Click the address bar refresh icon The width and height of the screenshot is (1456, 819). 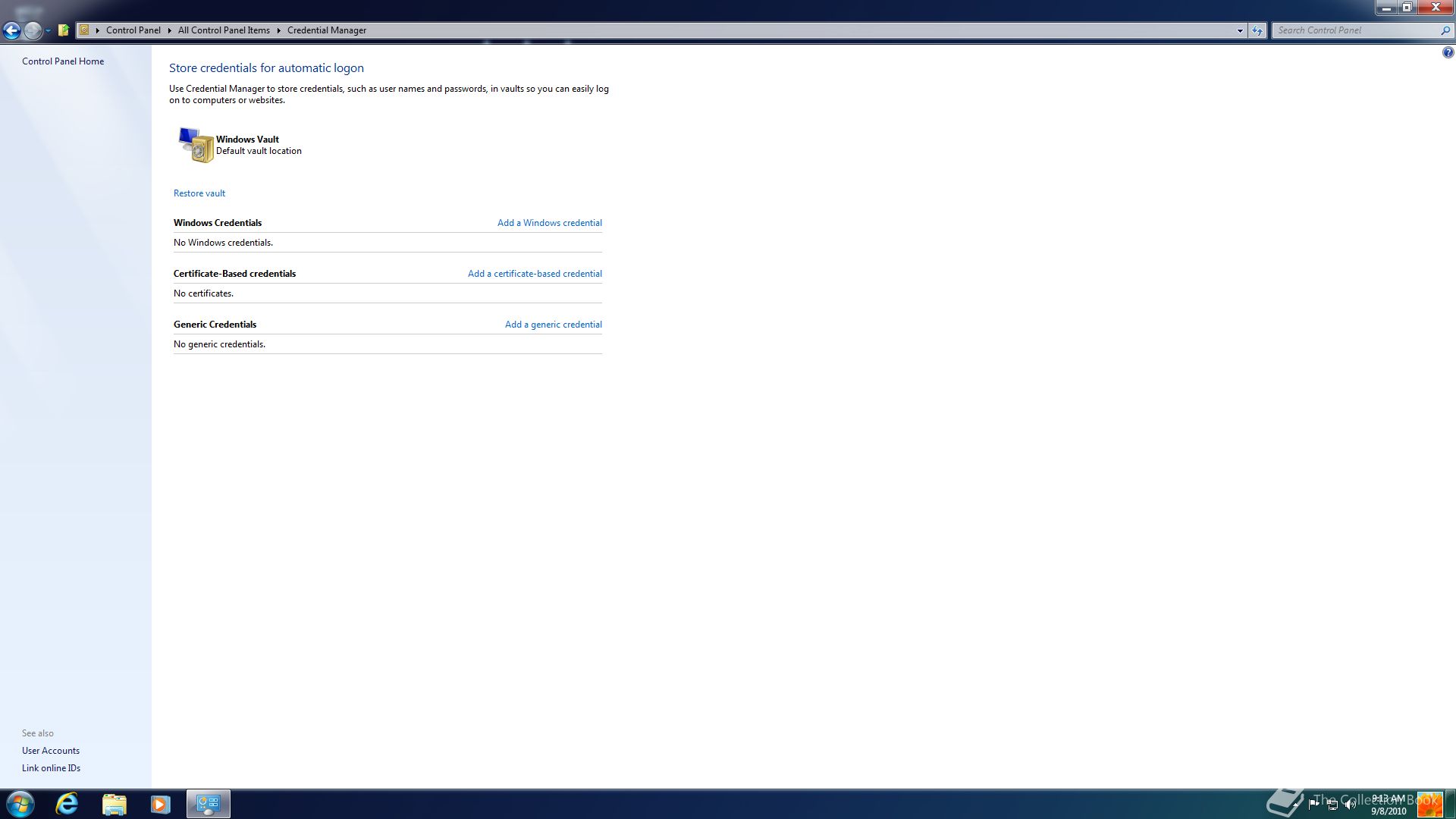coord(1257,30)
